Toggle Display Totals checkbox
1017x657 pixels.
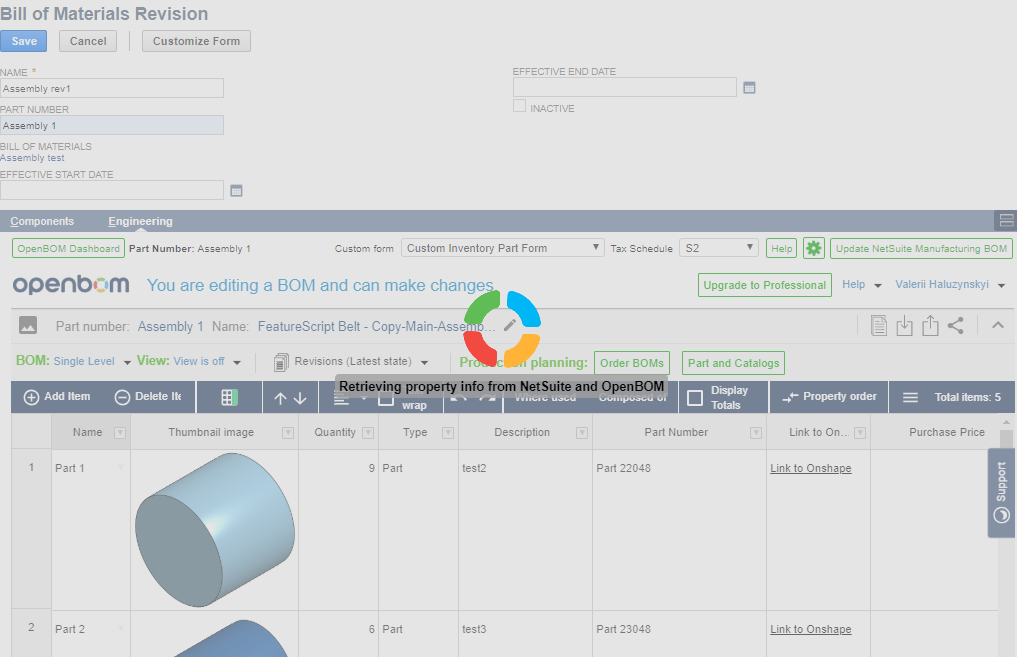click(x=695, y=398)
